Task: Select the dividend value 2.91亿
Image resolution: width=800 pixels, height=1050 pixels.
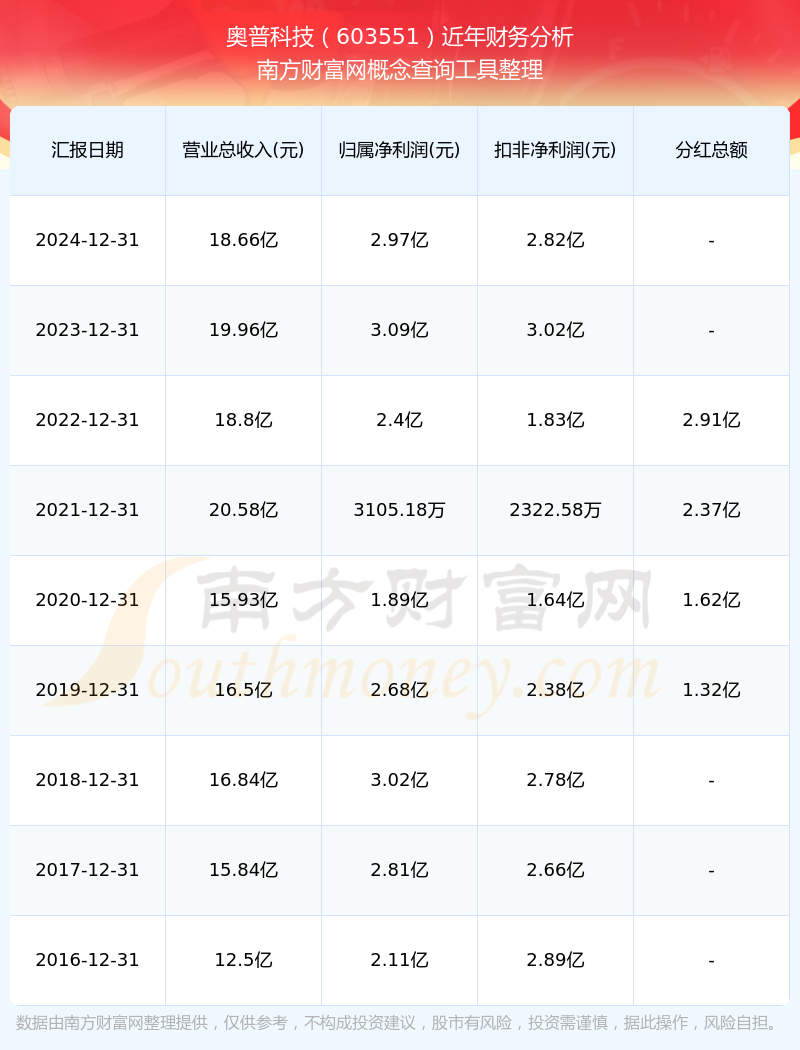Action: tap(711, 420)
